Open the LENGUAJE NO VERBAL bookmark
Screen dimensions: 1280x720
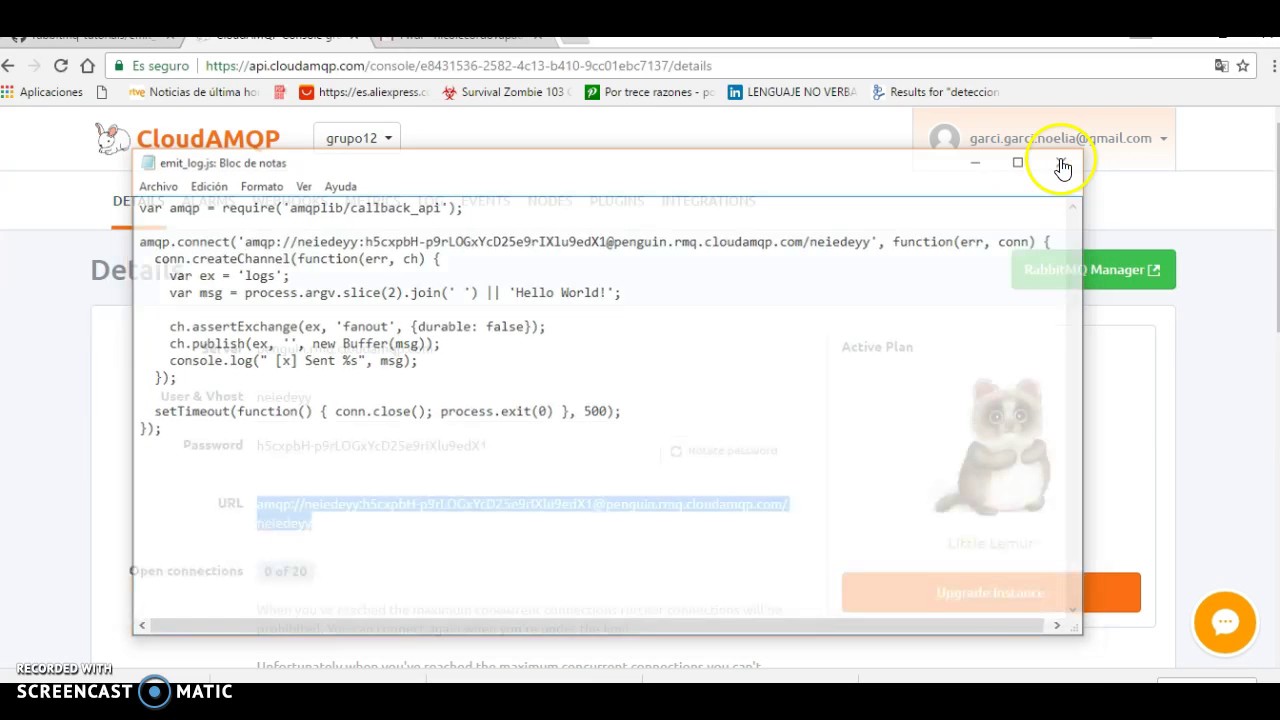point(792,92)
